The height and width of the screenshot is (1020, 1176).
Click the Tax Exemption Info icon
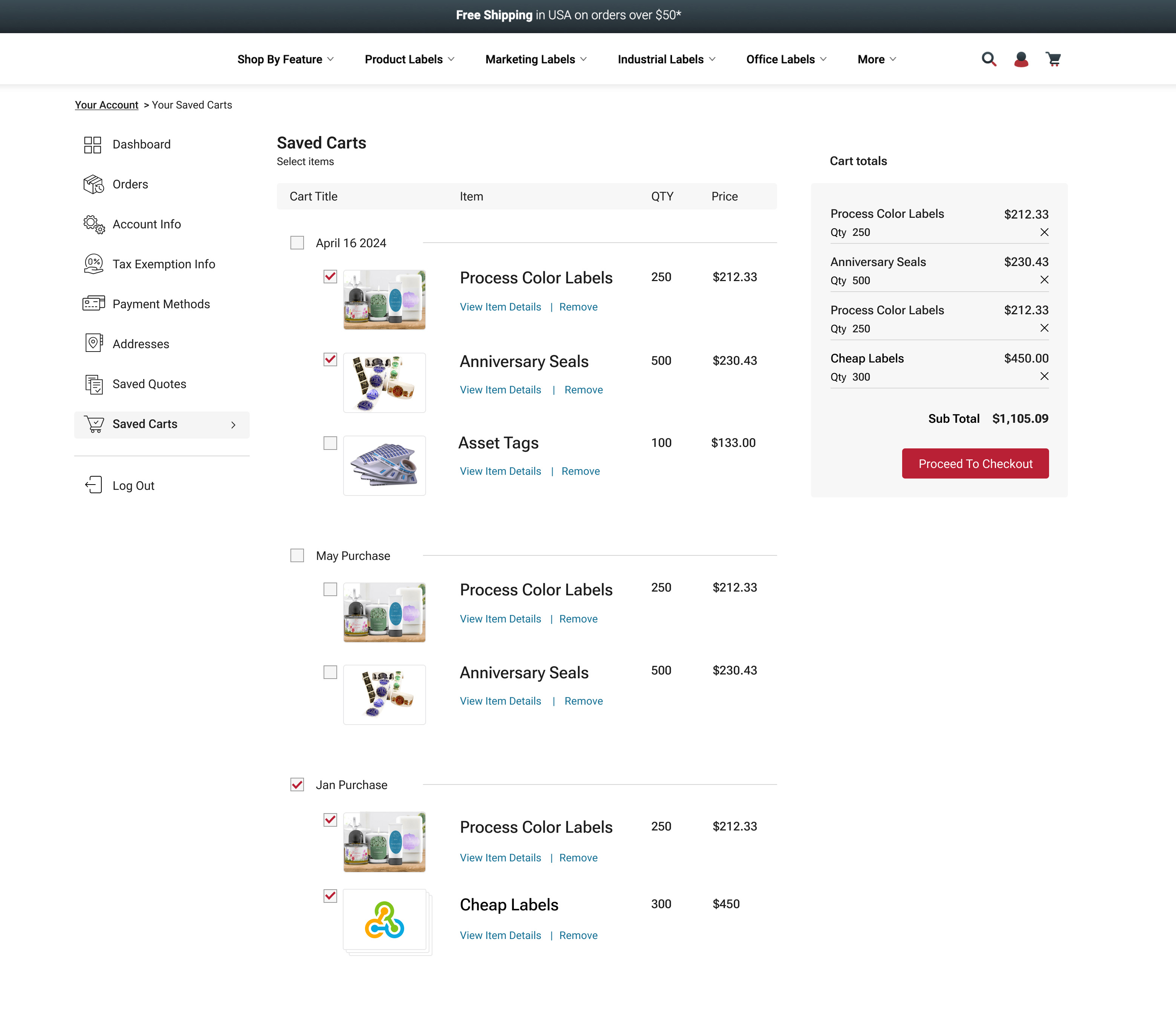tap(93, 264)
